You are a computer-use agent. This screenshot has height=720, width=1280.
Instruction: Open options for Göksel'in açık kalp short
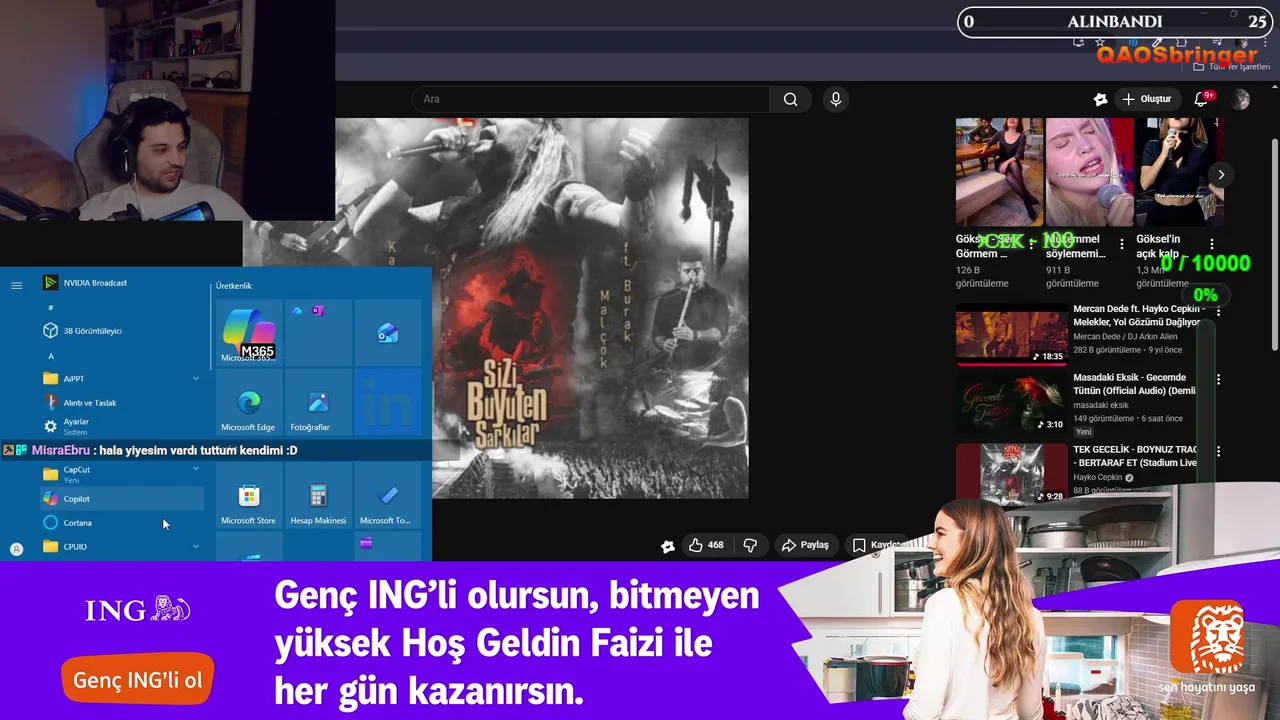pos(1212,244)
